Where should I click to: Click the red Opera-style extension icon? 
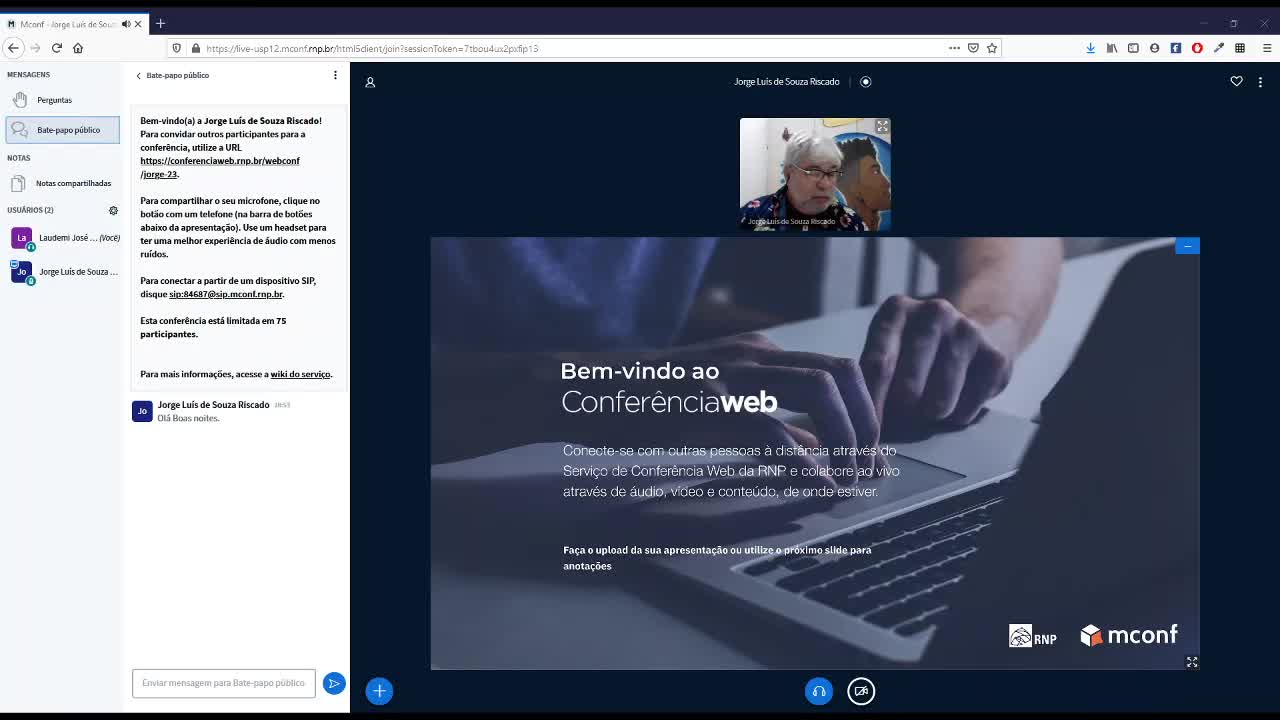[x=1197, y=48]
